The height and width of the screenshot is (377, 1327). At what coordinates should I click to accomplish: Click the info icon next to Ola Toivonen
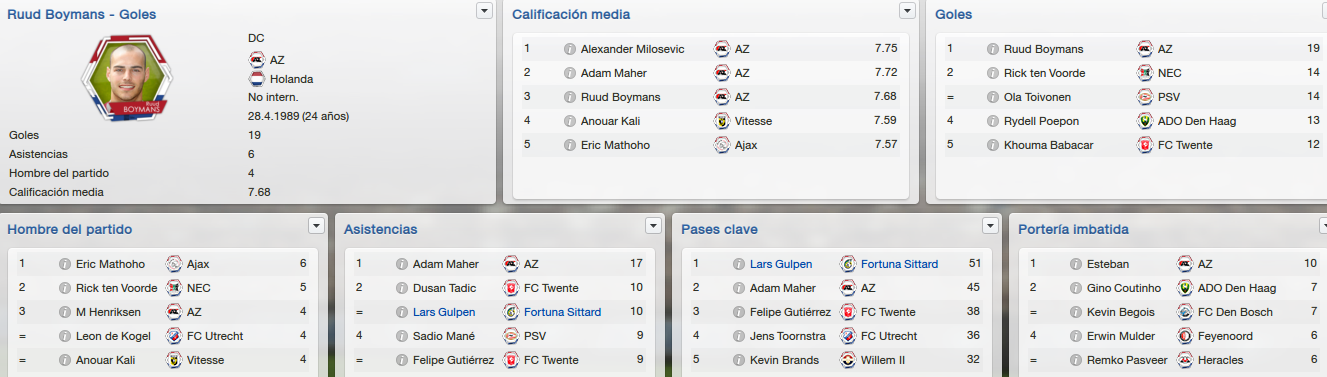click(x=992, y=97)
